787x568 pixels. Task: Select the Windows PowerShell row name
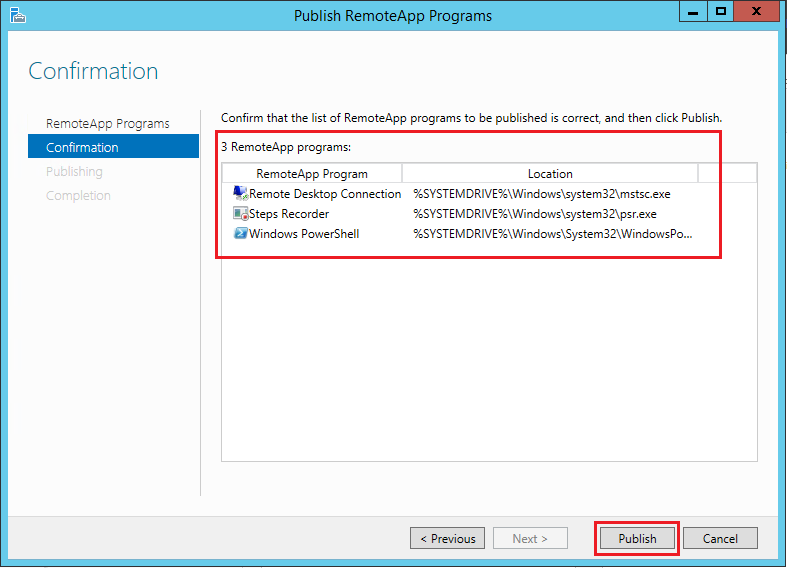304,234
